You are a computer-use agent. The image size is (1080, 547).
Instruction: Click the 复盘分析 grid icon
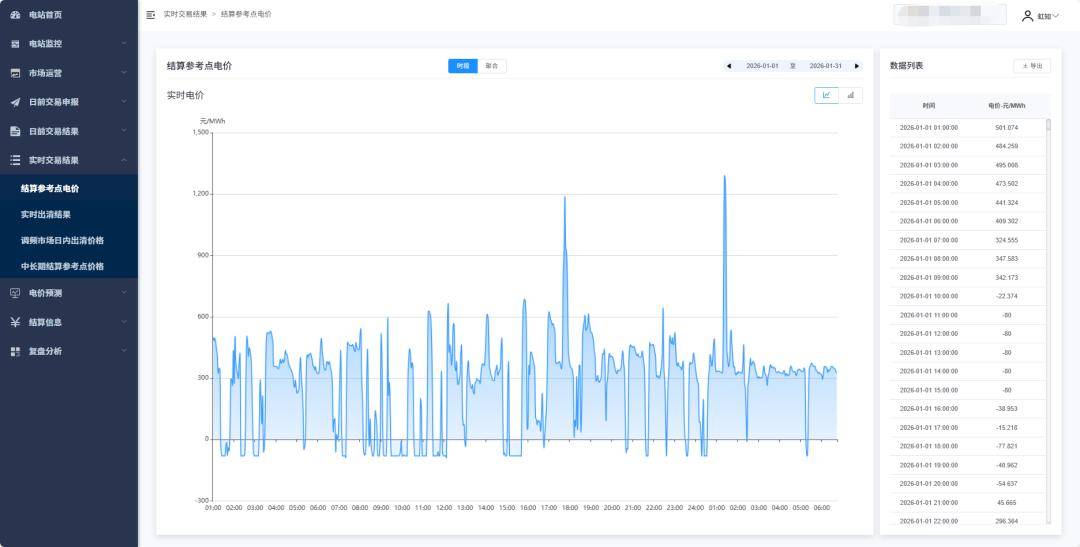(x=15, y=351)
